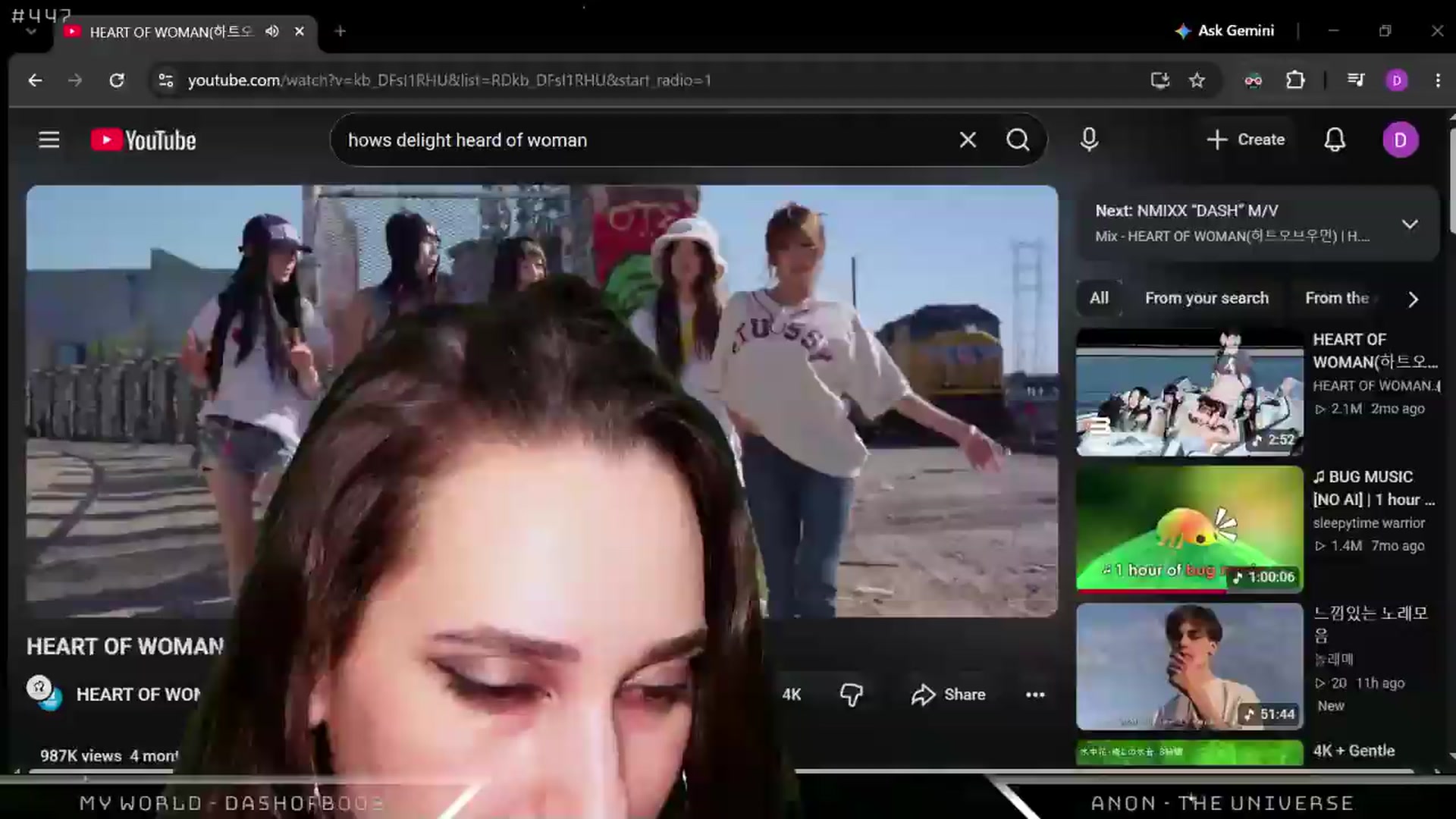Click '987K views' description text
Screen dimensions: 1456x819
pos(80,755)
